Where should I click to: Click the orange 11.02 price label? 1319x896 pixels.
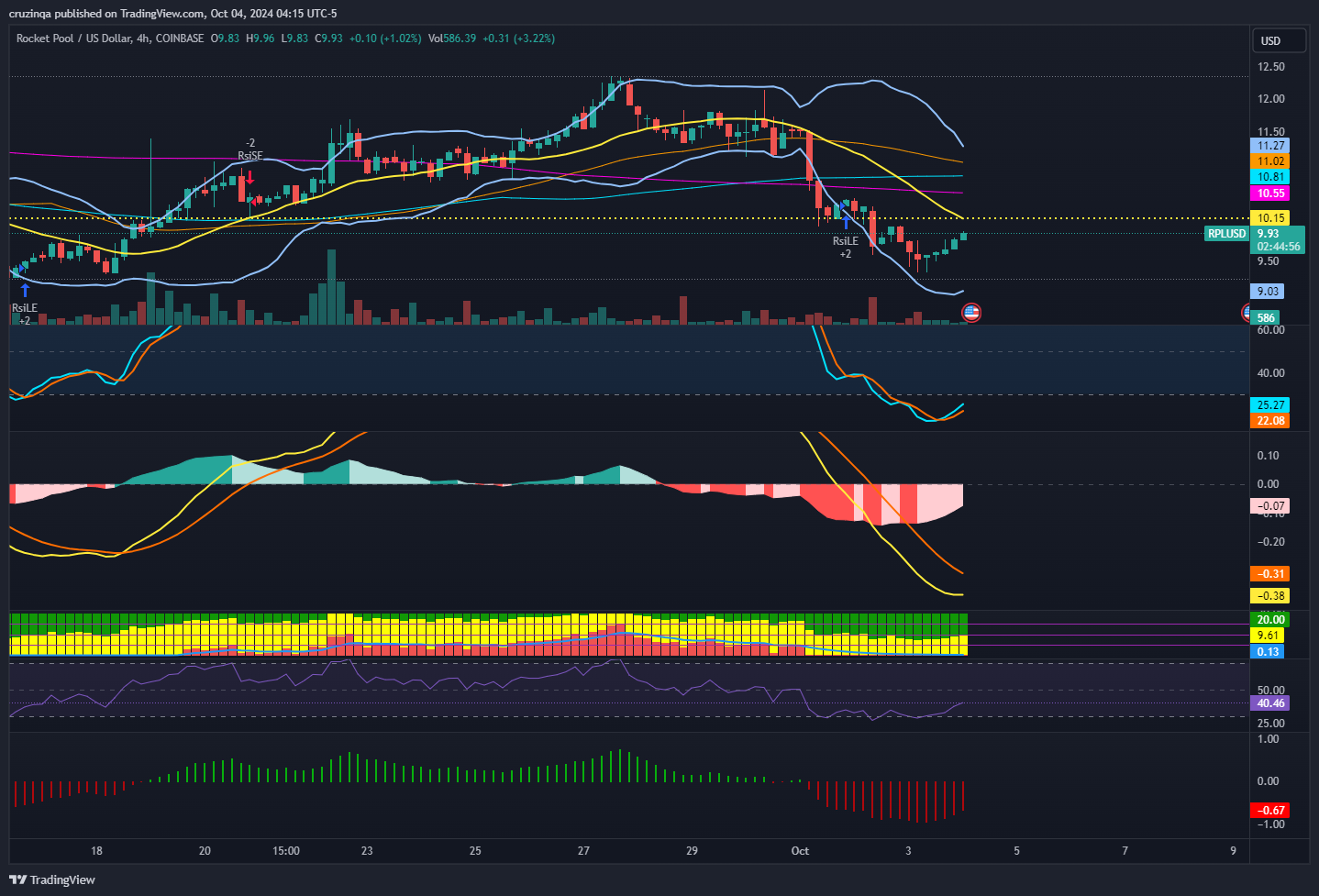tap(1270, 161)
